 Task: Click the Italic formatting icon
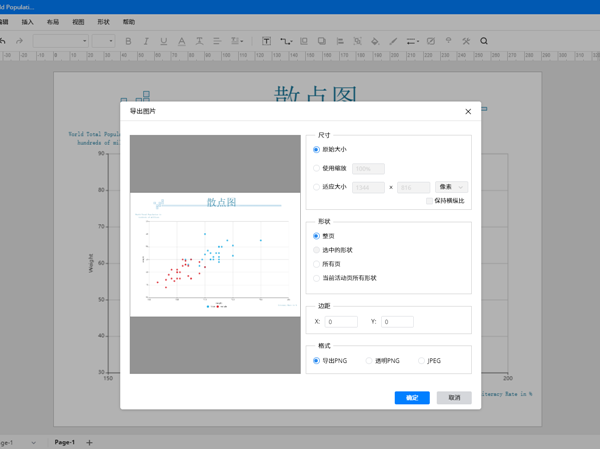pos(146,42)
